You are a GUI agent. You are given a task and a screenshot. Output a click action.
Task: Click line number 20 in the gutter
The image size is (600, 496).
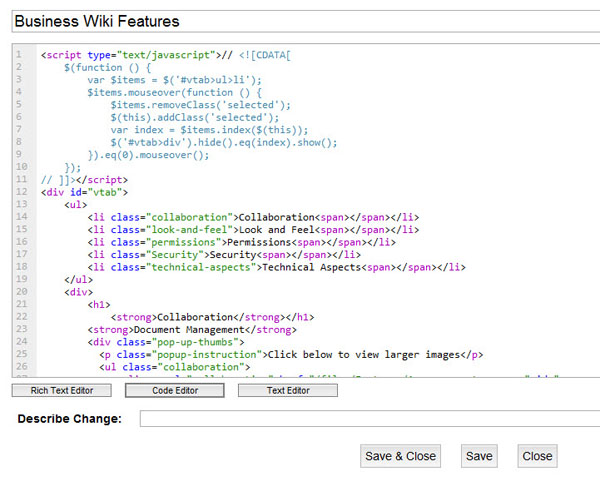(x=21, y=291)
